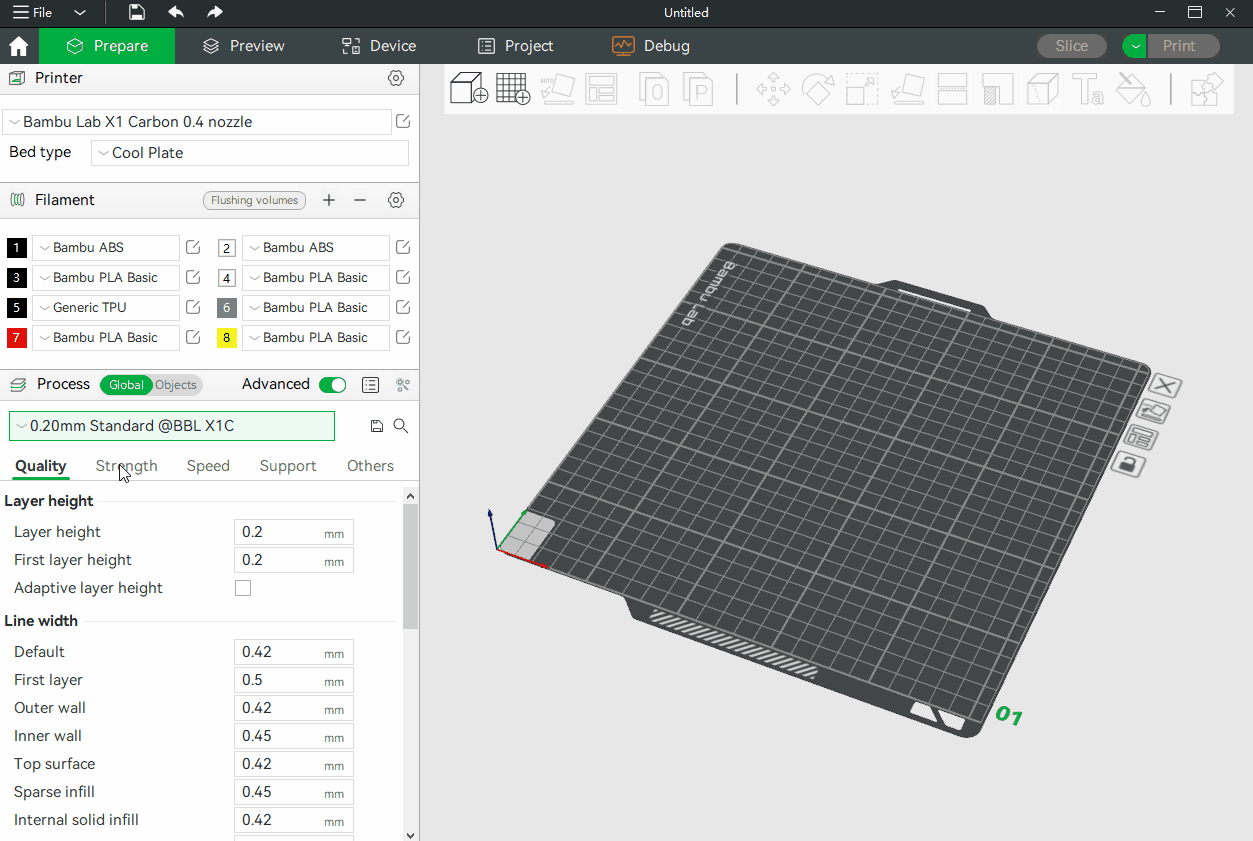Open the Bed type Cool Plate dropdown
Viewport: 1253px width, 841px height.
(x=250, y=153)
